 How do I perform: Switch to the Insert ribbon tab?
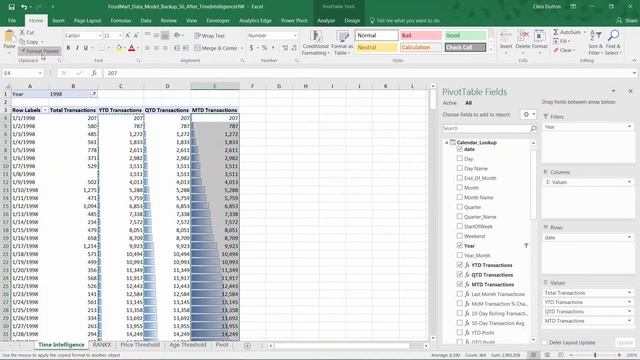point(58,20)
